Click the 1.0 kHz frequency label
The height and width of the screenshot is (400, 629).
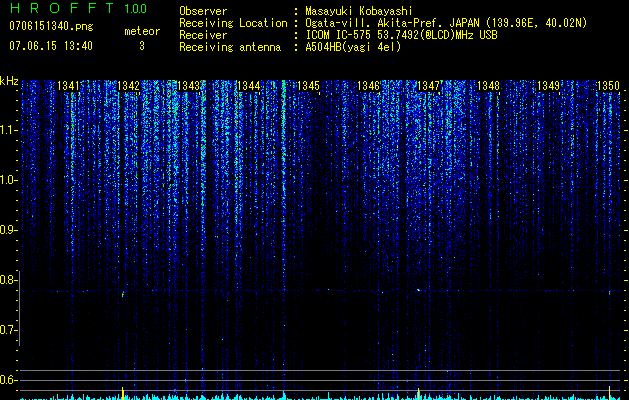7,180
